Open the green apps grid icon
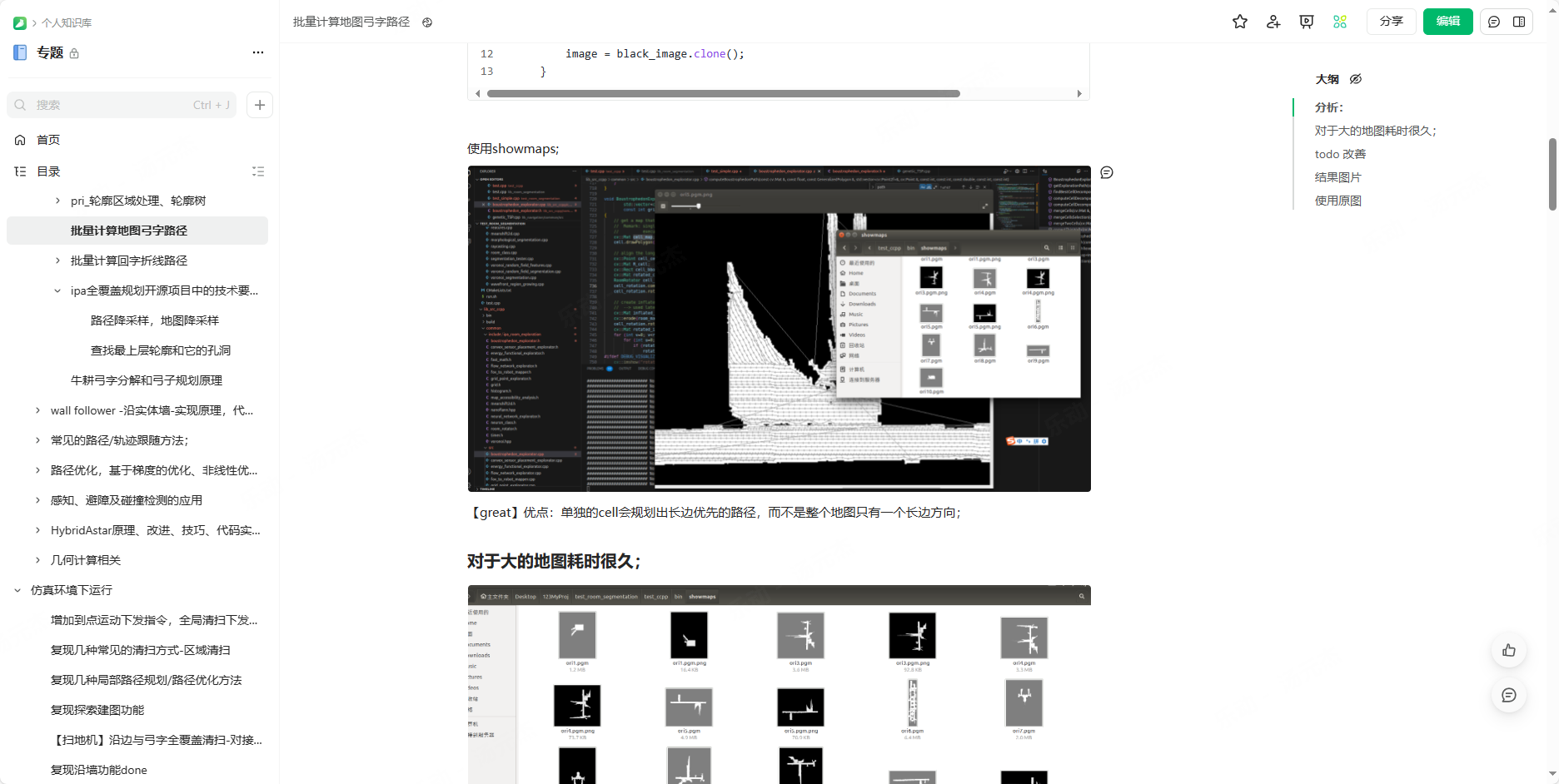Screen dimensions: 1559x784 pos(1340,22)
